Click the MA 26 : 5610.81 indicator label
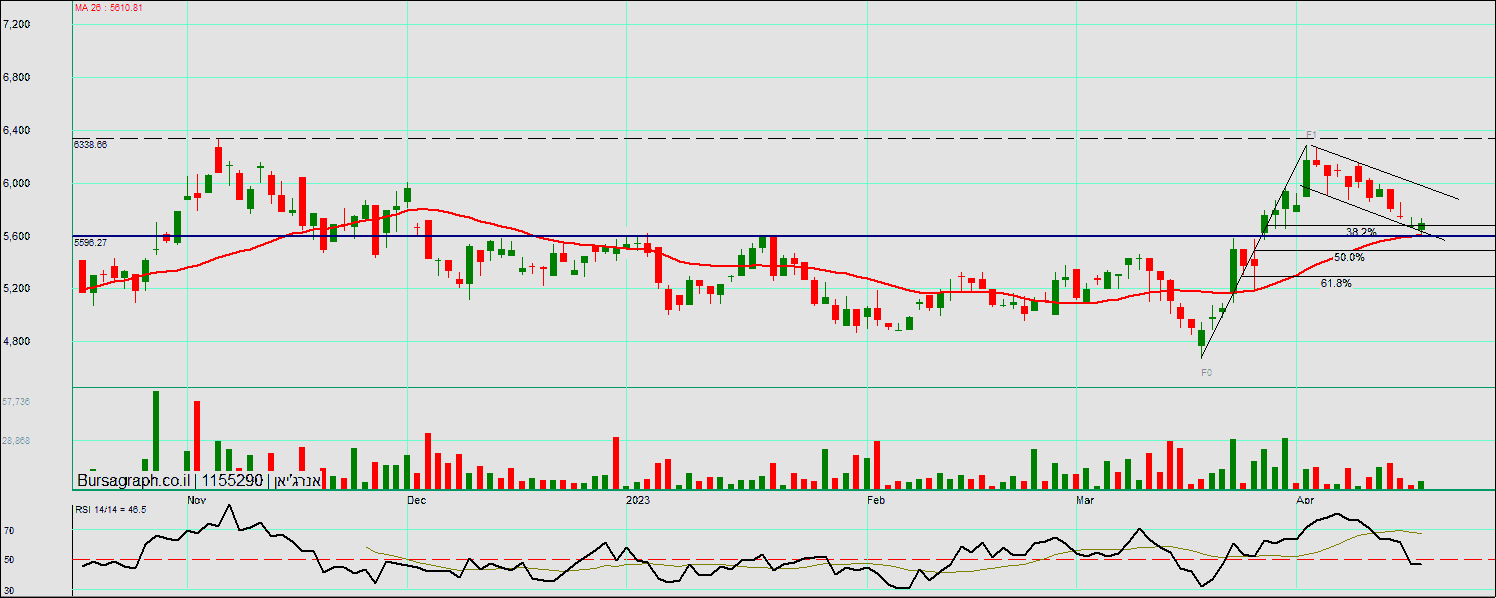 click(x=109, y=8)
